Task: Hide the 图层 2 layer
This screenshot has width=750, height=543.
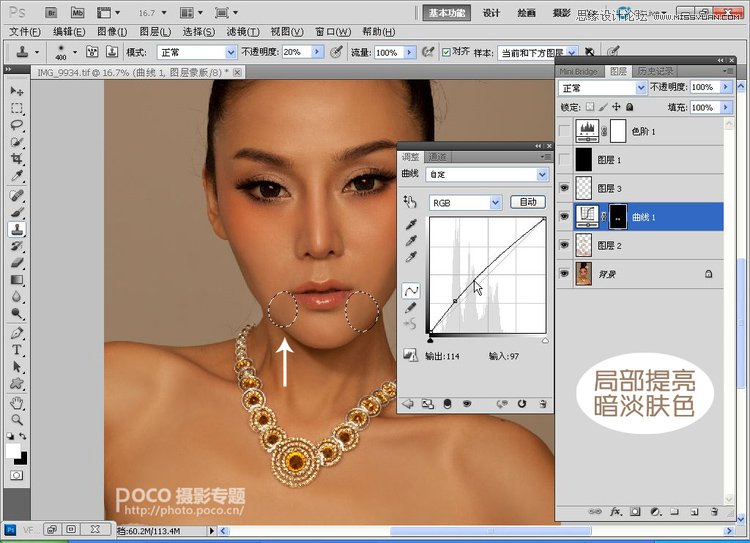Action: click(564, 245)
